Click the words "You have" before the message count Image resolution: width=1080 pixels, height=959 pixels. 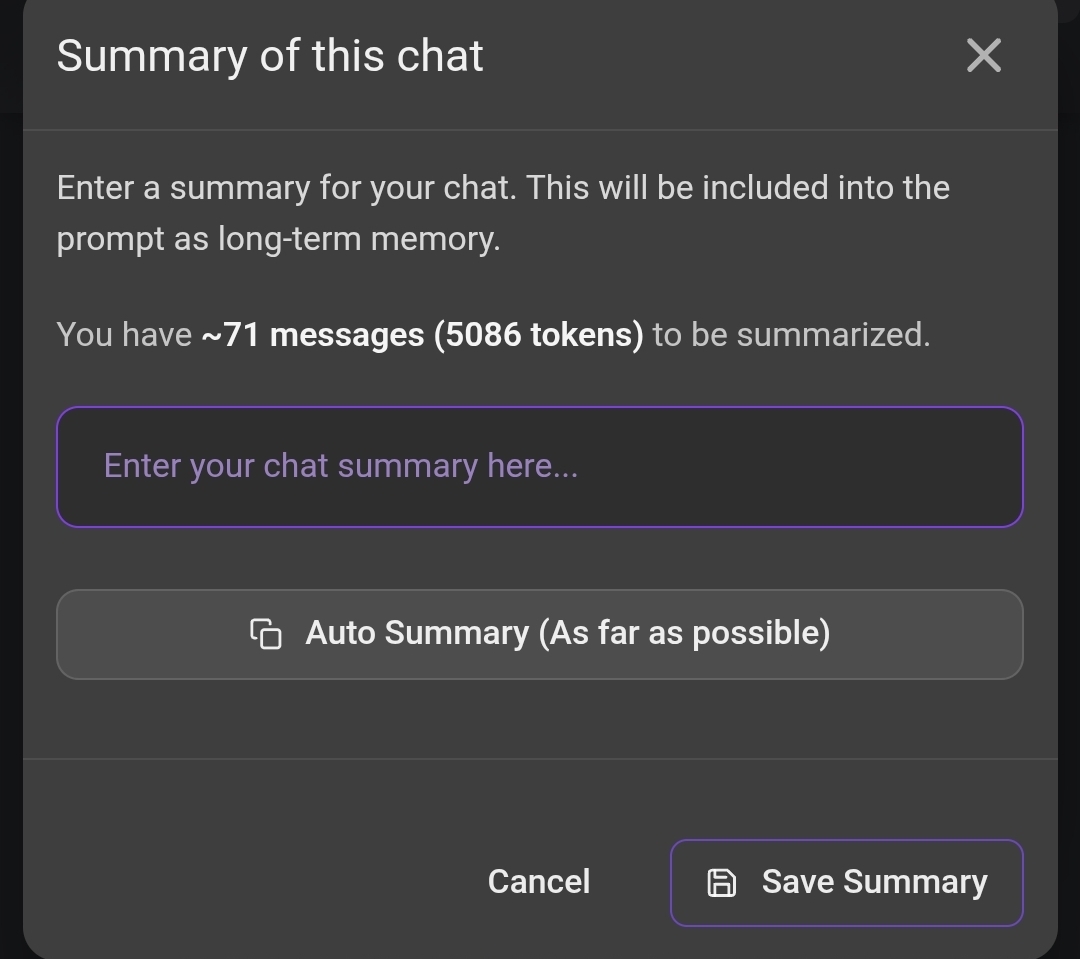pos(124,334)
